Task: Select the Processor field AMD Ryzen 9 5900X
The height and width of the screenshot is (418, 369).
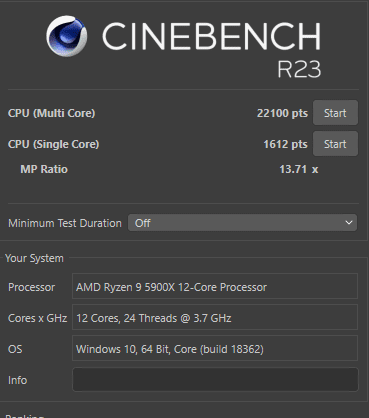Action: (x=215, y=287)
